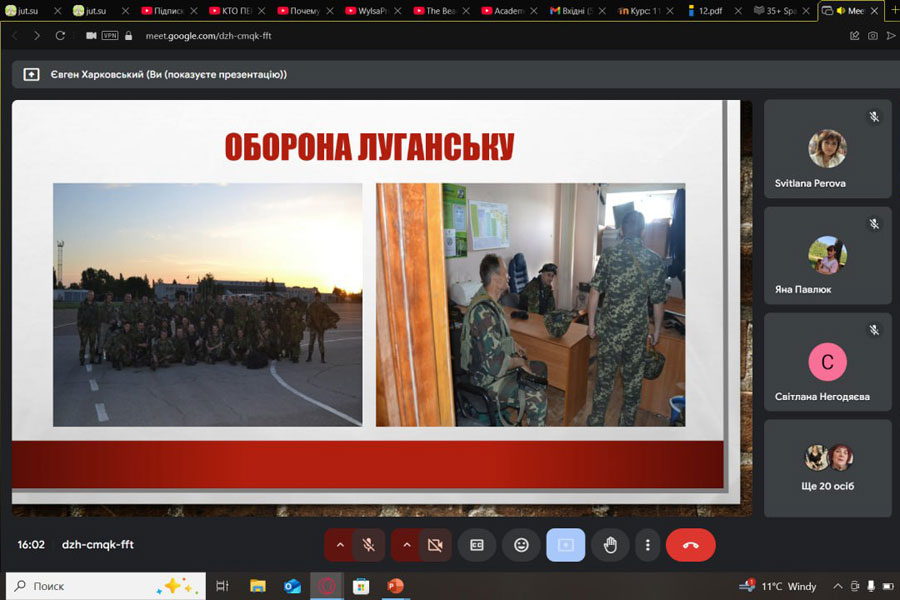
Task: Click the VPN badge in address bar
Action: tap(110, 36)
